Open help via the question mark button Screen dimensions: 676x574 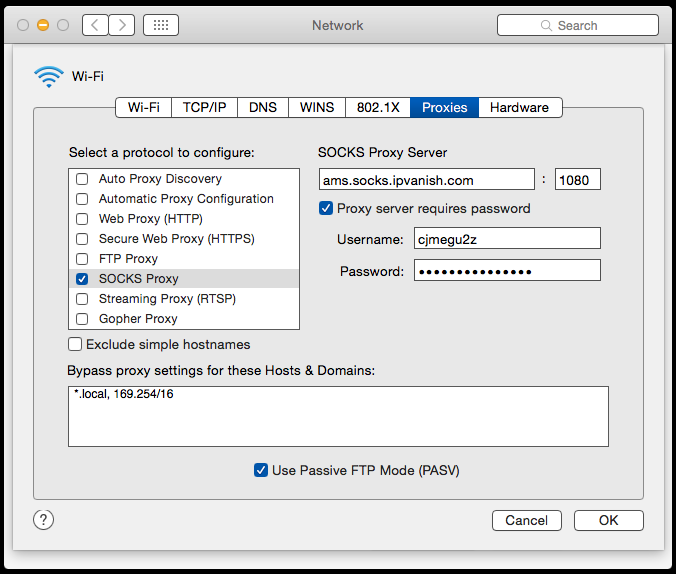coord(44,520)
